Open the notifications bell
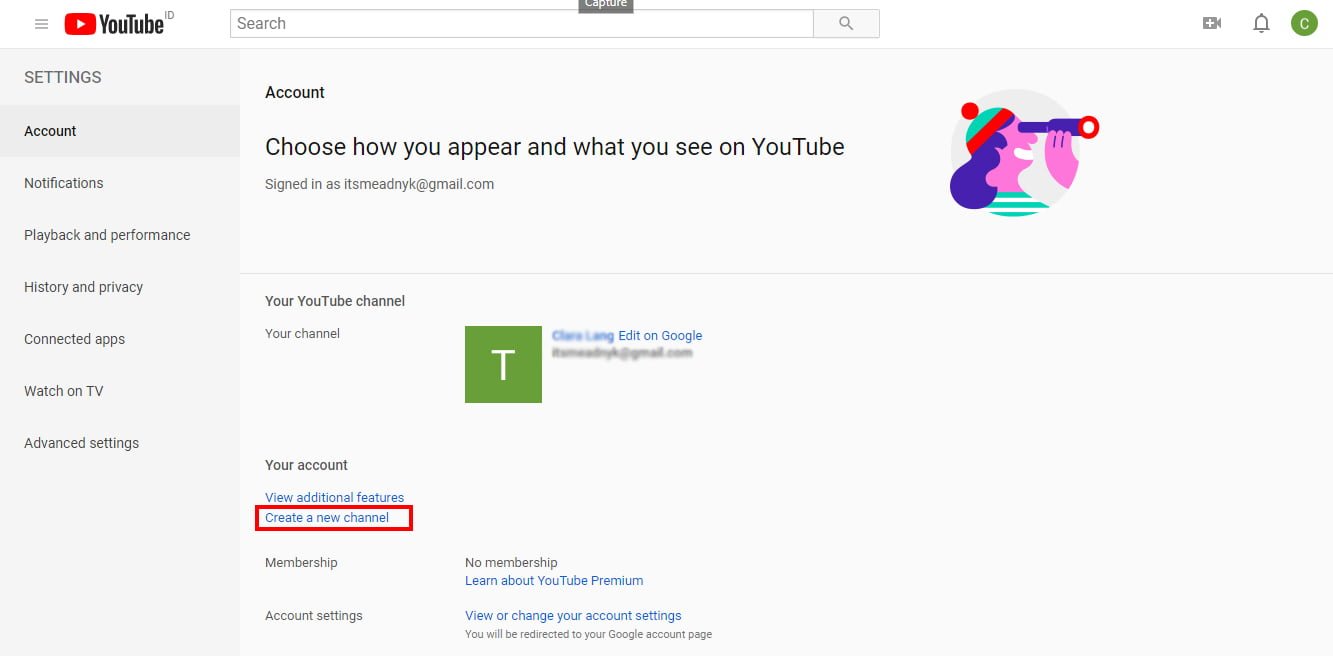 point(1261,22)
